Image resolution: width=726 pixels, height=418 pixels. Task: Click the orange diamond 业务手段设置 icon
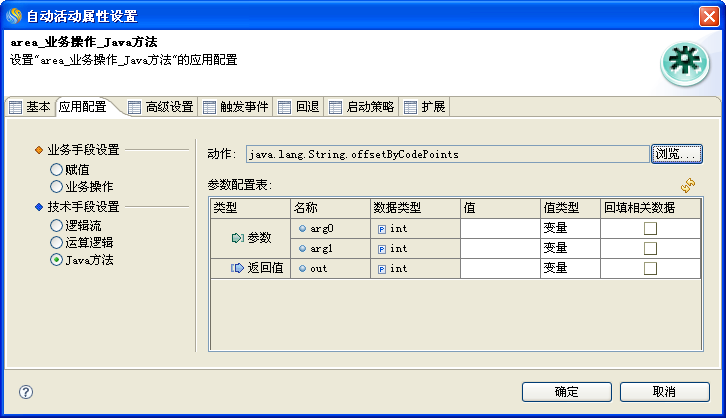coord(39,150)
